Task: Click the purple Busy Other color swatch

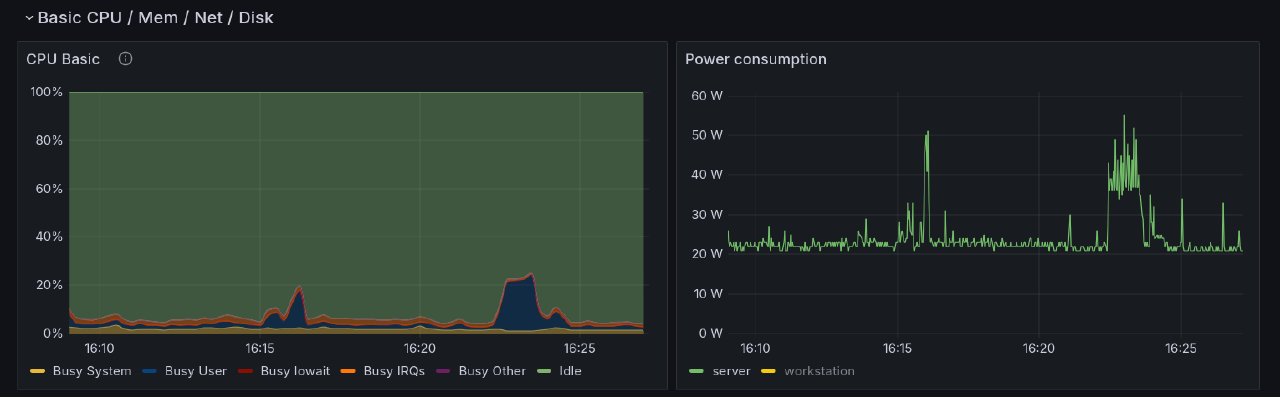Action: coord(443,371)
